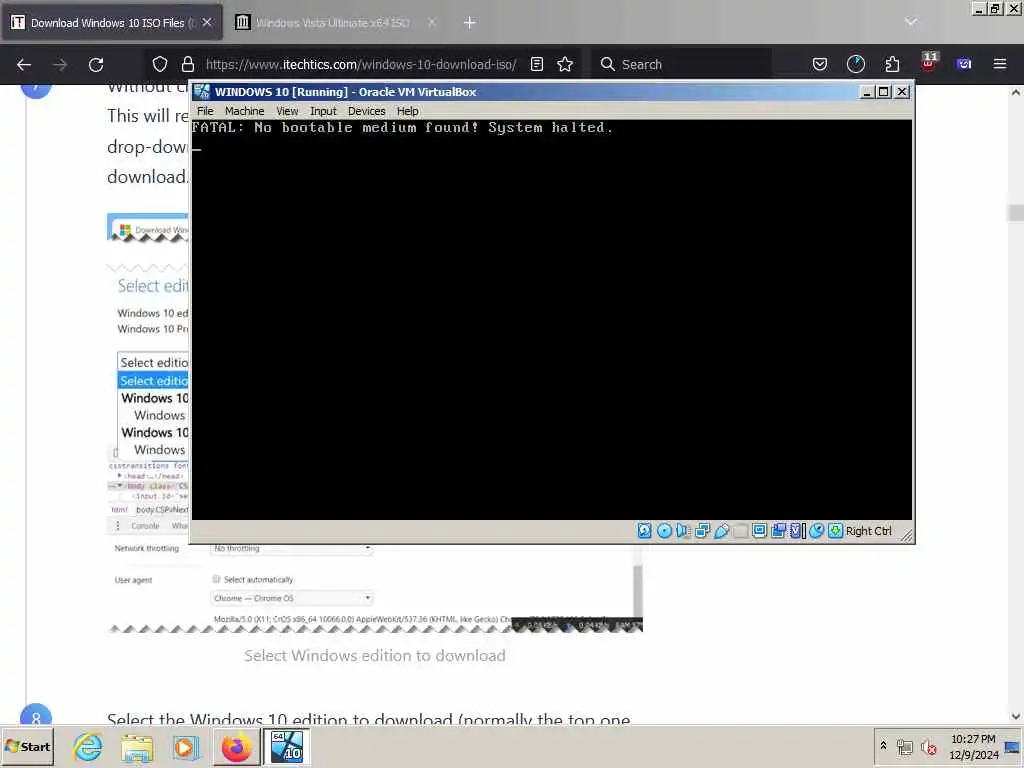Click the No throttling dropdown in webpage image

(x=292, y=549)
